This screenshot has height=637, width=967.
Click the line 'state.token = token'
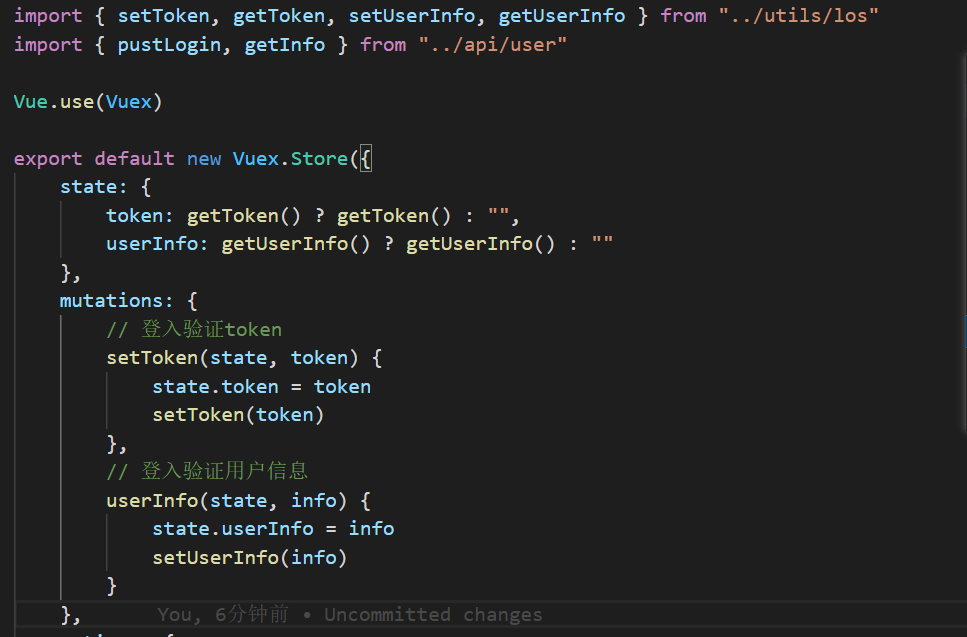click(x=261, y=387)
